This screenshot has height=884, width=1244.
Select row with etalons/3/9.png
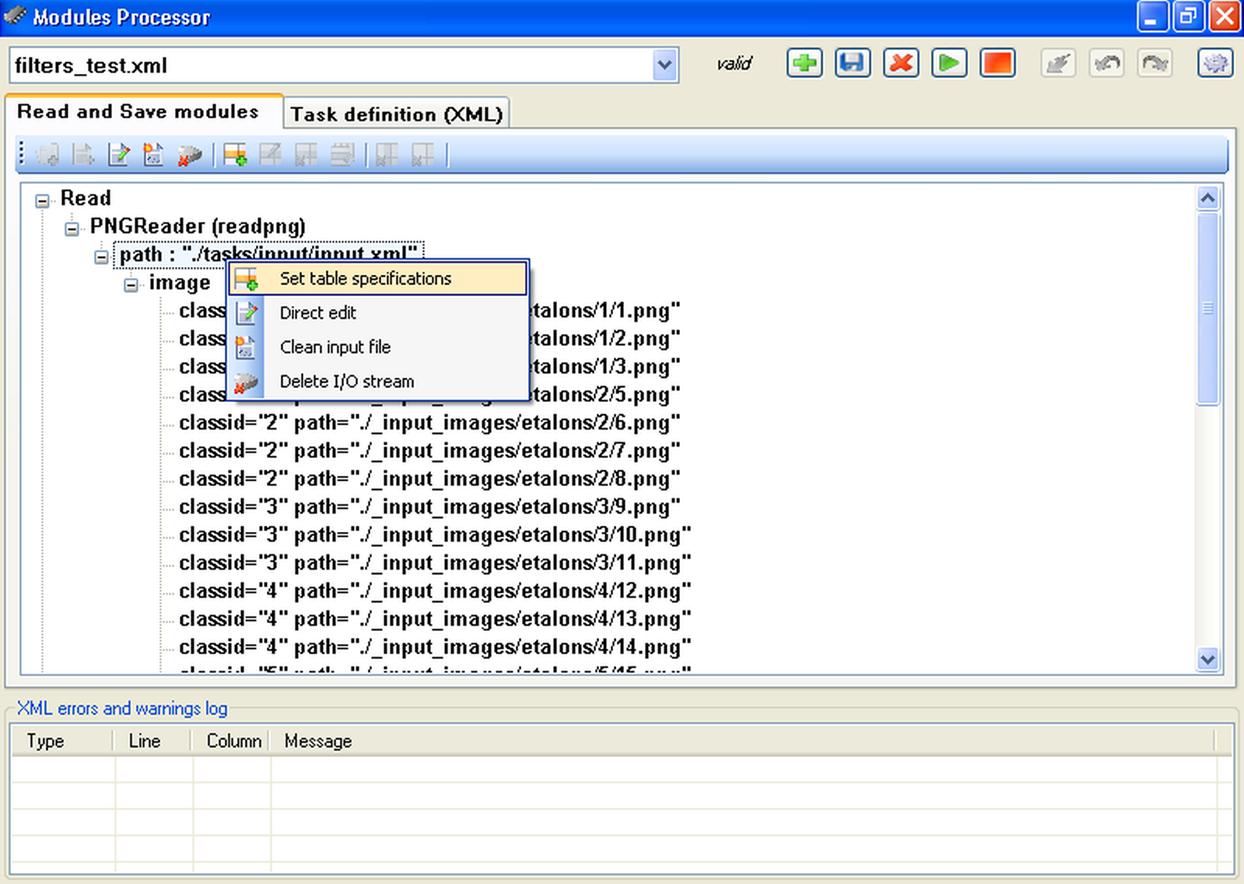point(430,506)
